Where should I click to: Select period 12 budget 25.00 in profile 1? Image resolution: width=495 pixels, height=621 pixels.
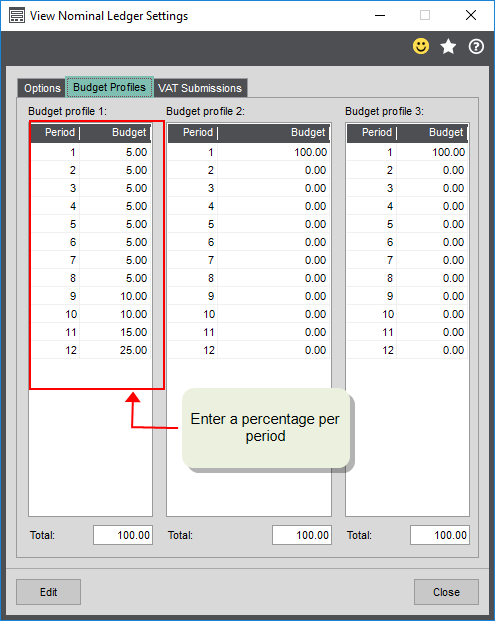pyautogui.click(x=115, y=350)
